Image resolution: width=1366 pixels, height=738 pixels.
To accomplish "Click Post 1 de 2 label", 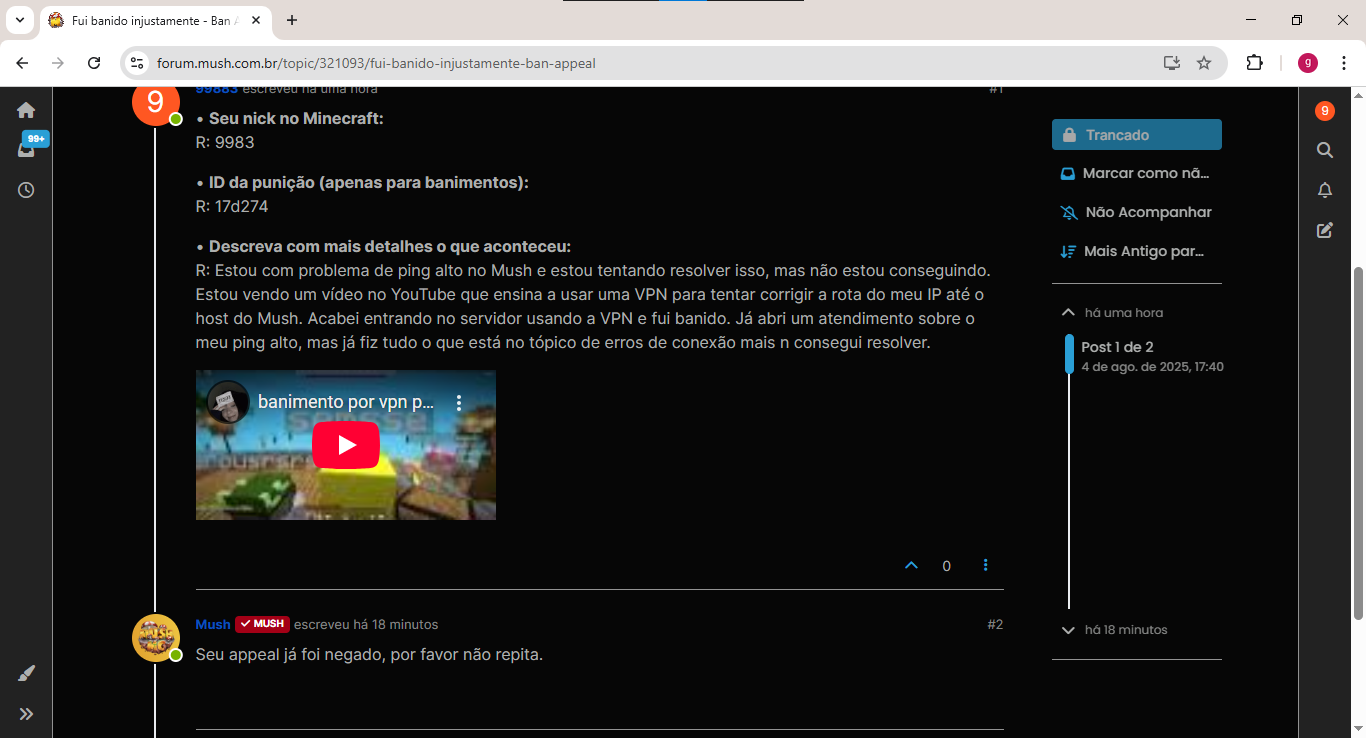I will coord(1117,347).
